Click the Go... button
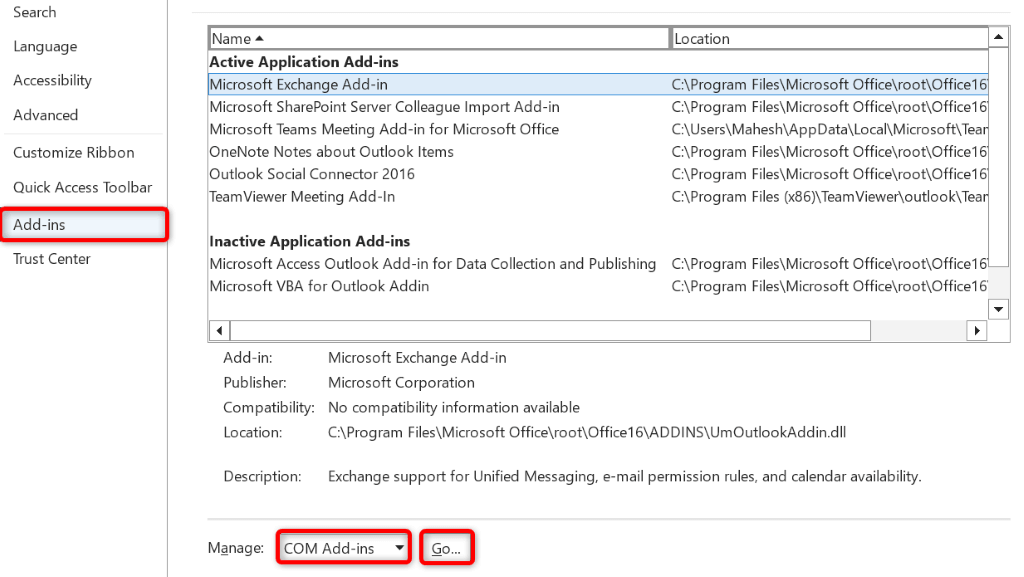This screenshot has width=1024, height=577. (x=446, y=548)
